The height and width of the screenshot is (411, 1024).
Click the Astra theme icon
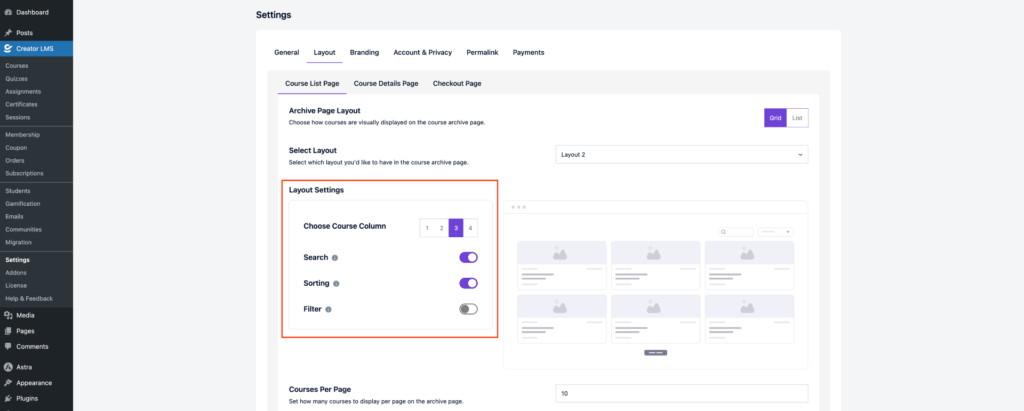point(8,367)
